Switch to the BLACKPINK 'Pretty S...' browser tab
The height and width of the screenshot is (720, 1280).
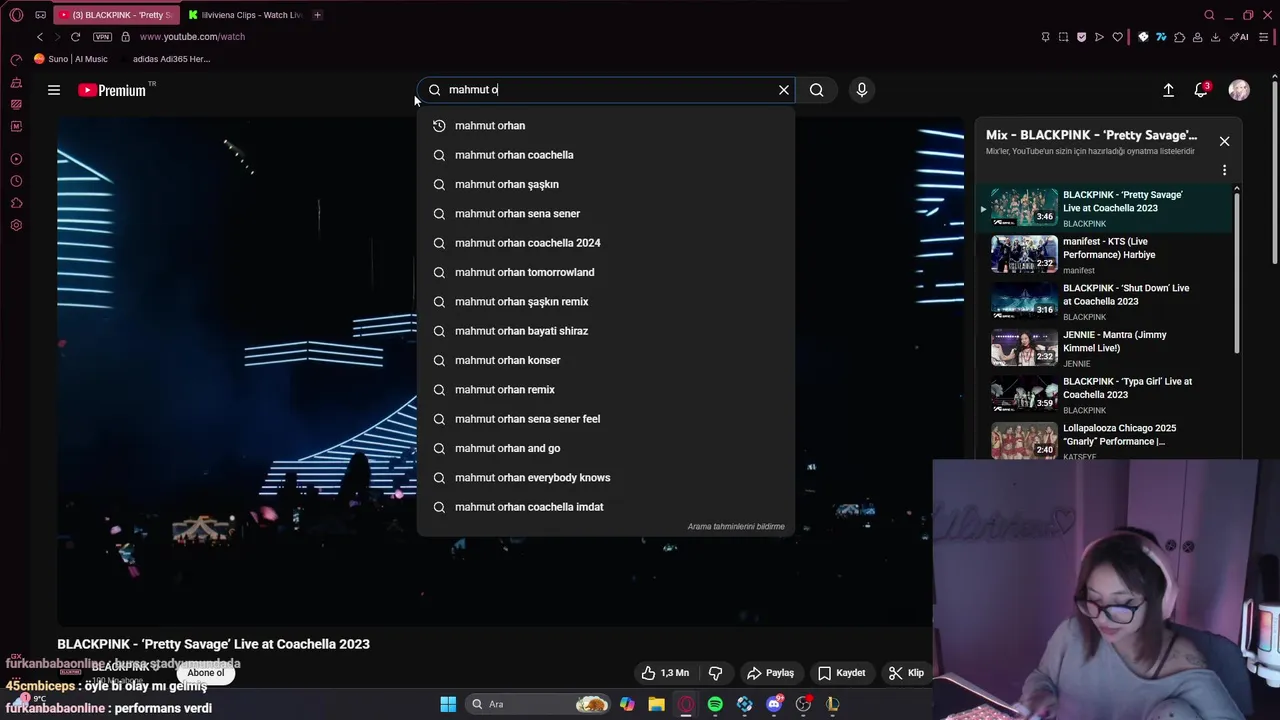click(115, 15)
